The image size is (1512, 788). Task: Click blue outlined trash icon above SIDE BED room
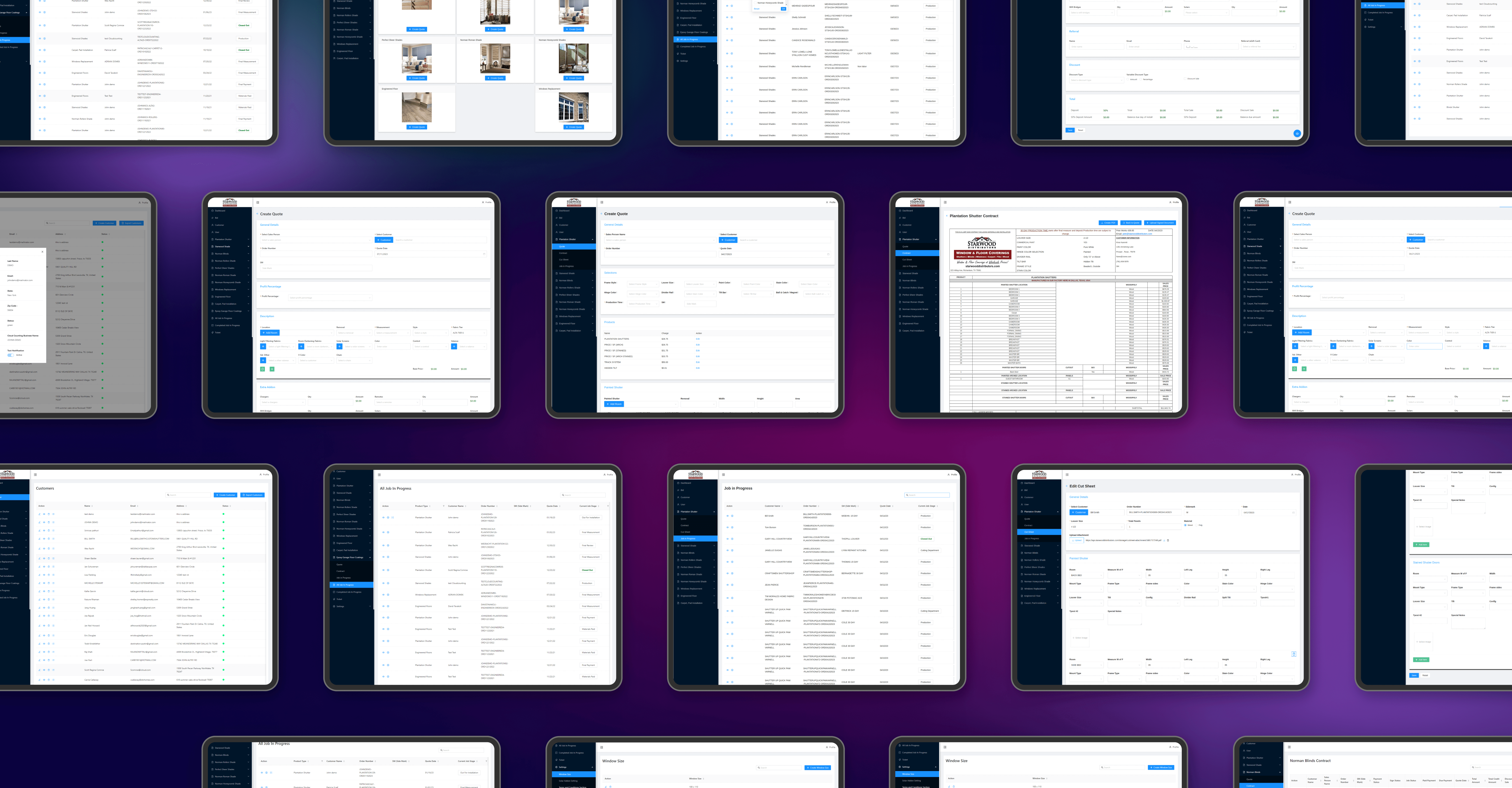(1294, 654)
